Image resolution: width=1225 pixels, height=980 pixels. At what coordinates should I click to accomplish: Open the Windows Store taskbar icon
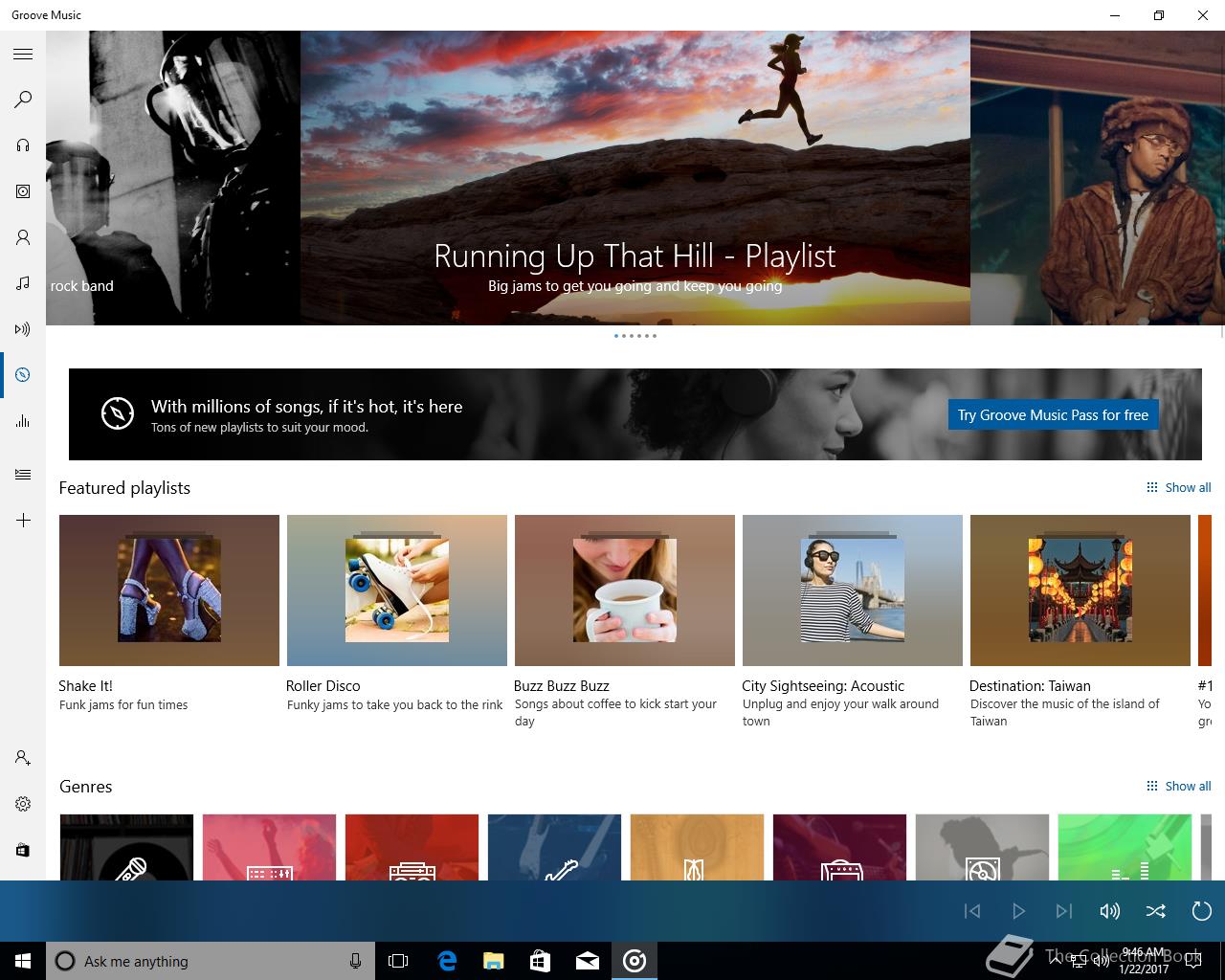(x=540, y=961)
